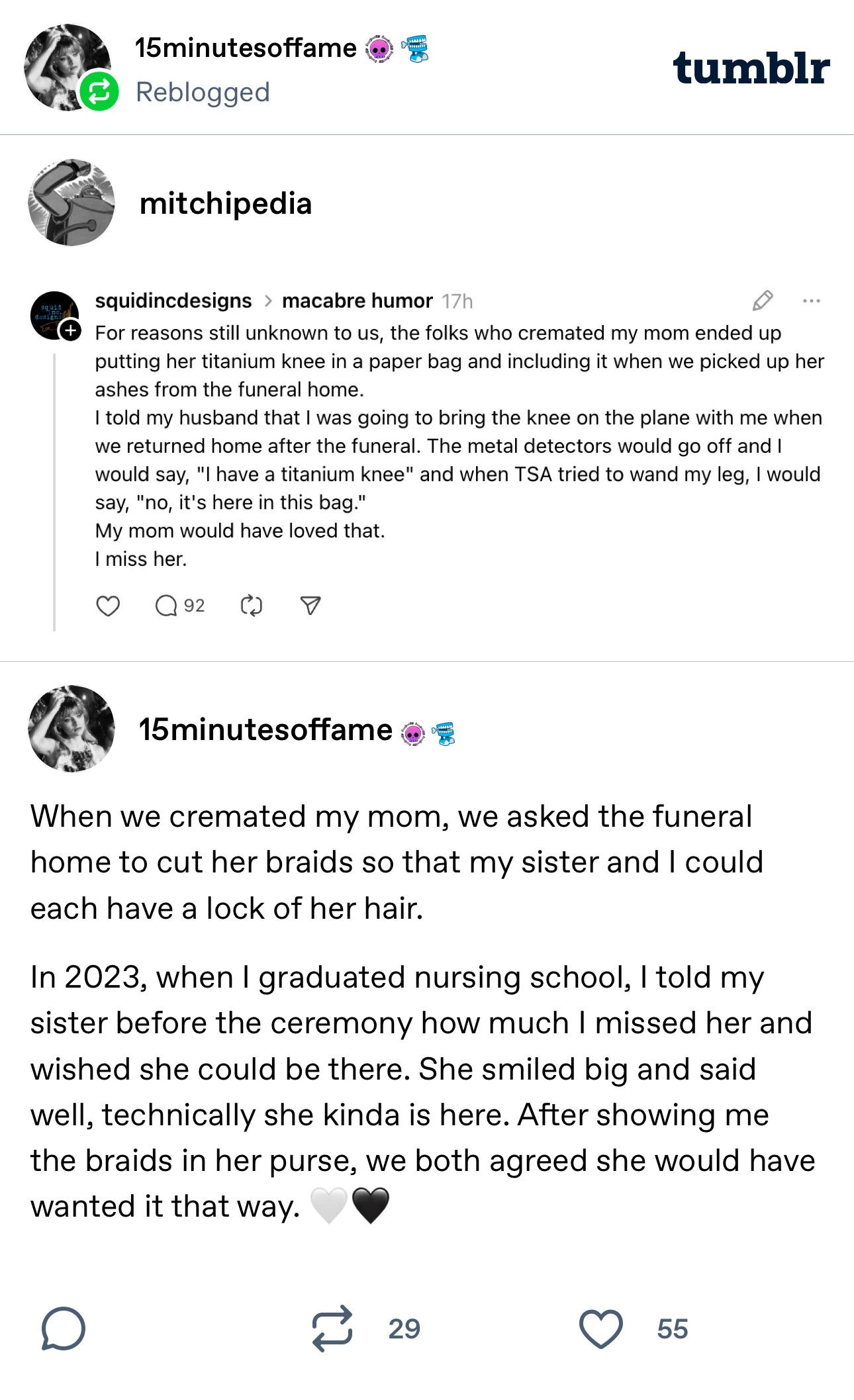The width and height of the screenshot is (854, 1400).
Task: Click the mitchipedia avatar thumbnail
Action: tap(71, 203)
